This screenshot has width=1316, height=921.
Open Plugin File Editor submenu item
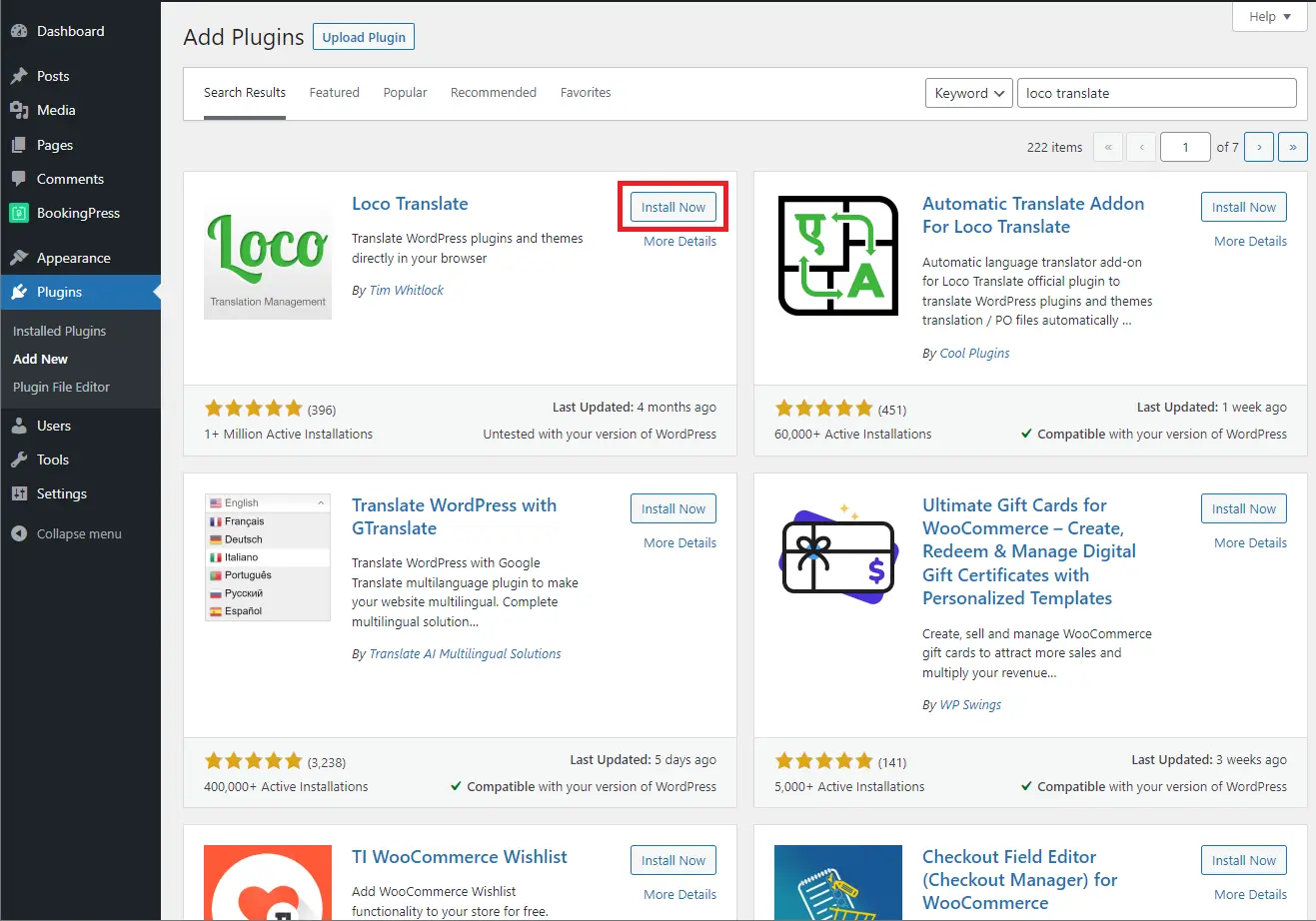coord(61,387)
